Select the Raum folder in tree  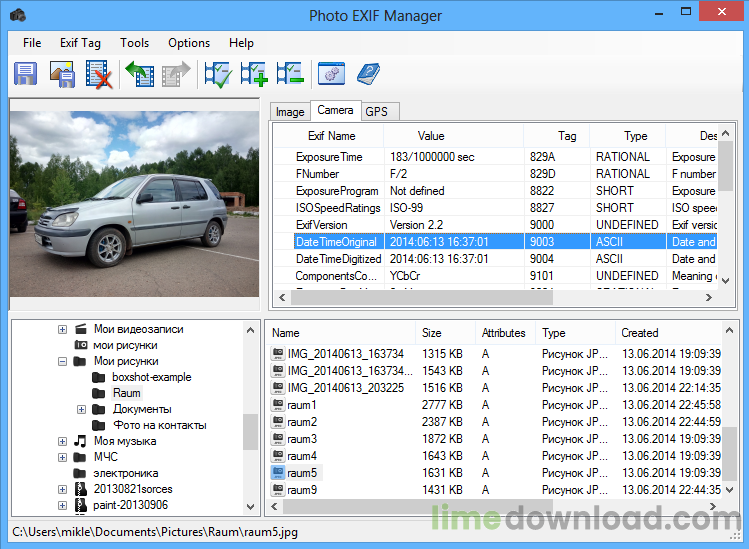pyautogui.click(x=127, y=393)
